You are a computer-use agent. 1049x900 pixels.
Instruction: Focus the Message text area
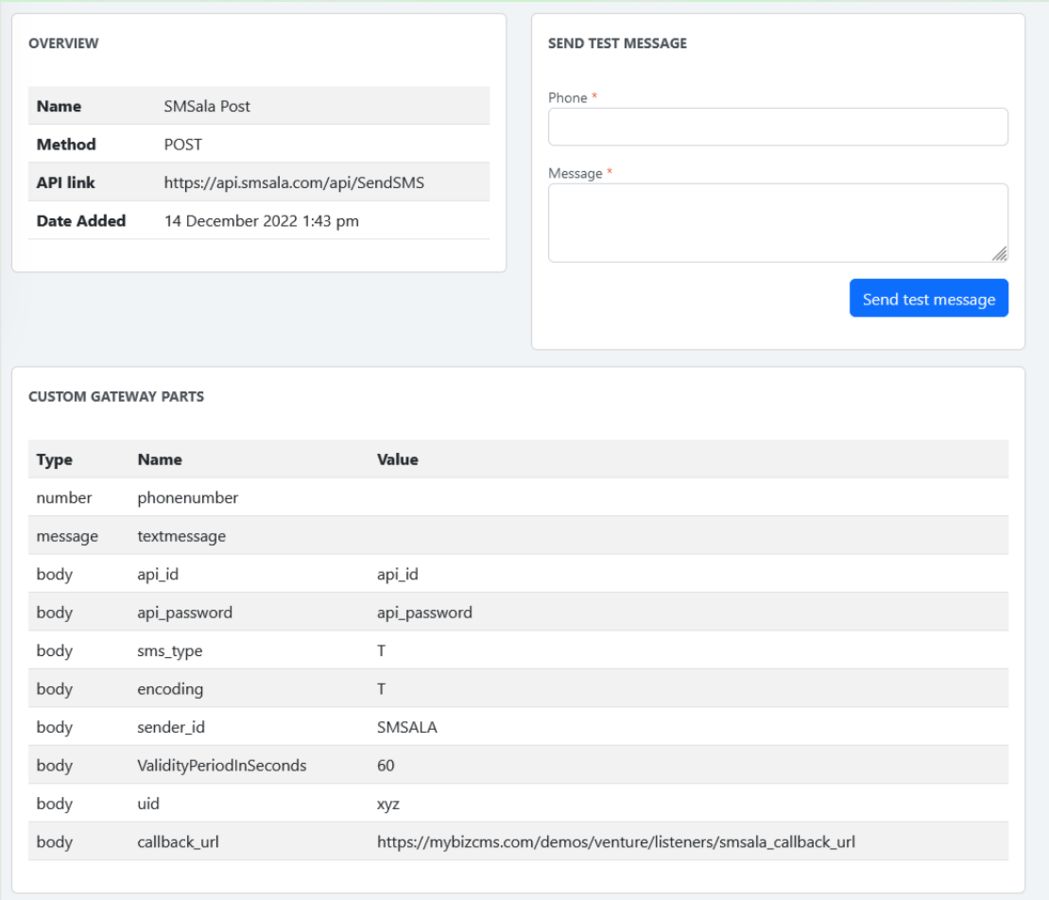click(777, 222)
